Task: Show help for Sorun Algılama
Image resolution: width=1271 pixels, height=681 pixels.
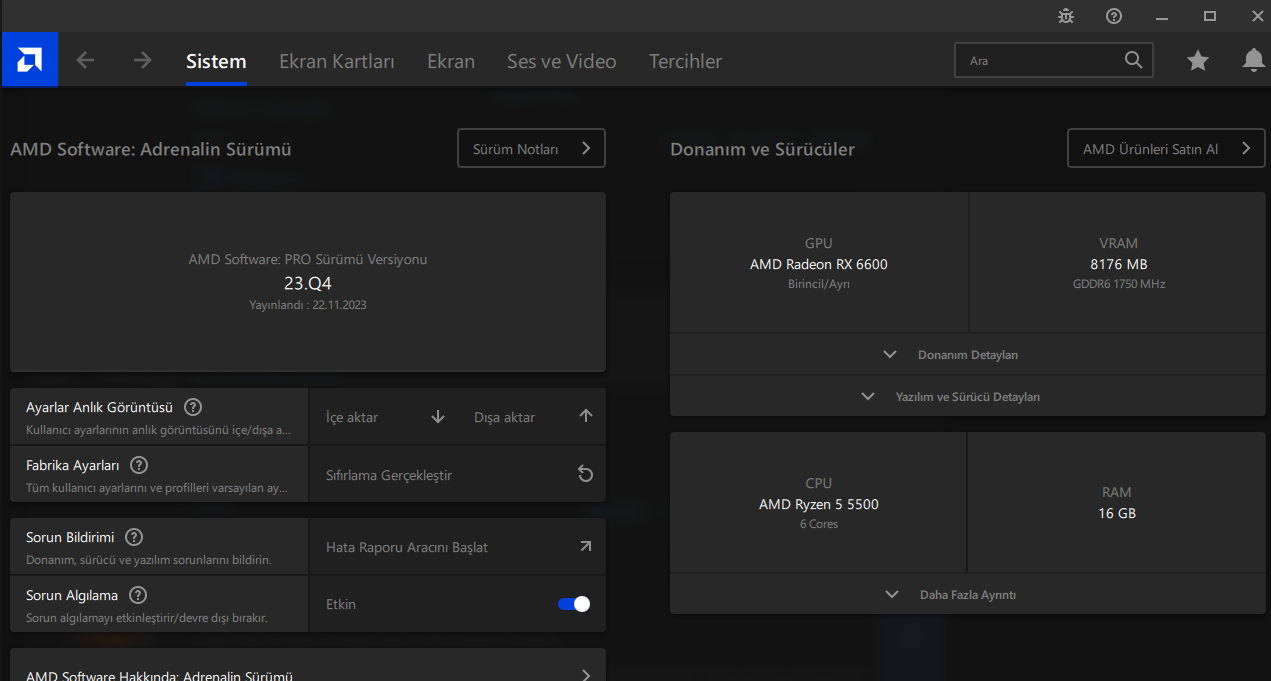Action: tap(138, 595)
